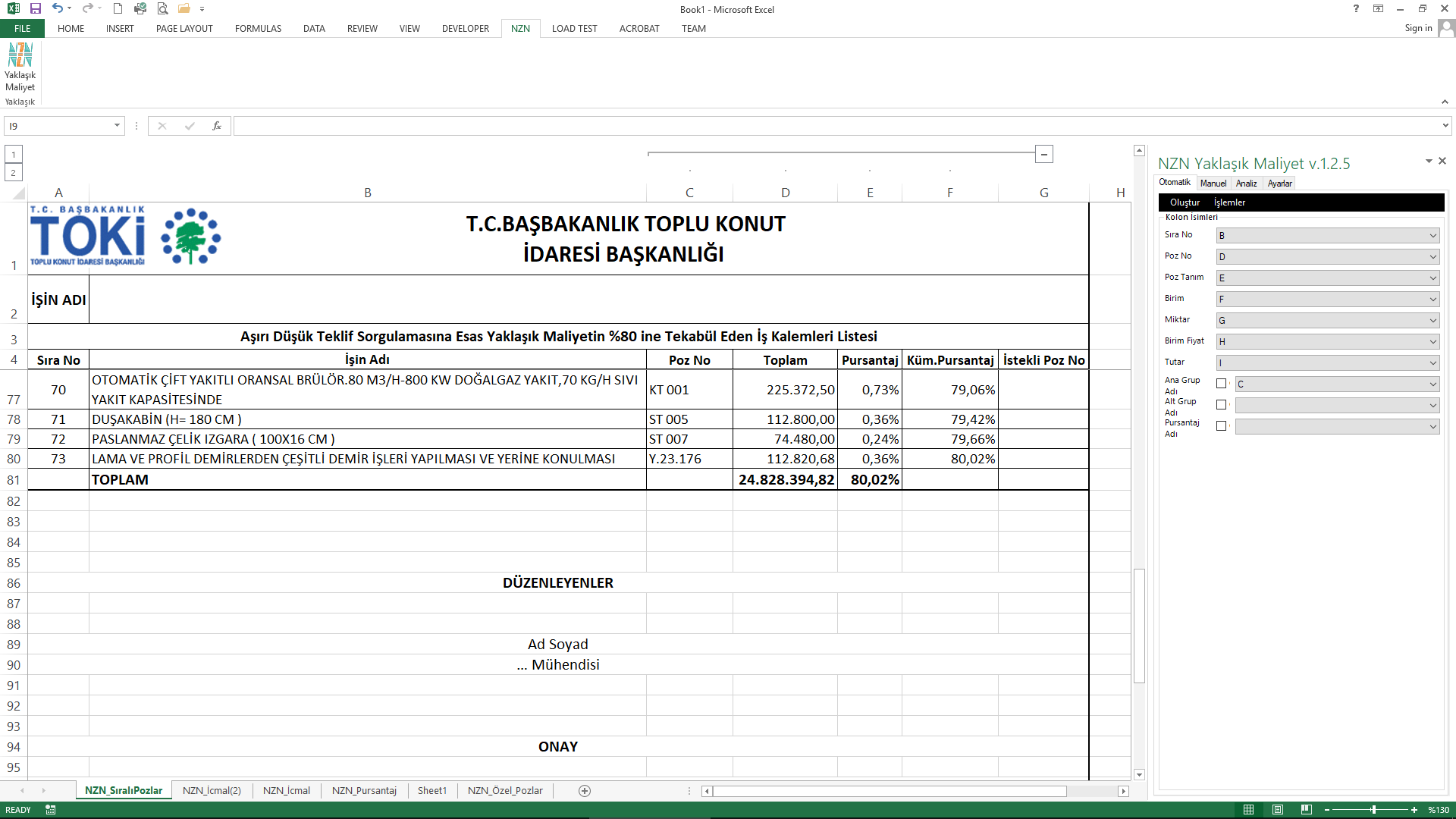Expand the Birim Fiyat column dropdown
This screenshot has height=819, width=1456.
pos(1432,342)
